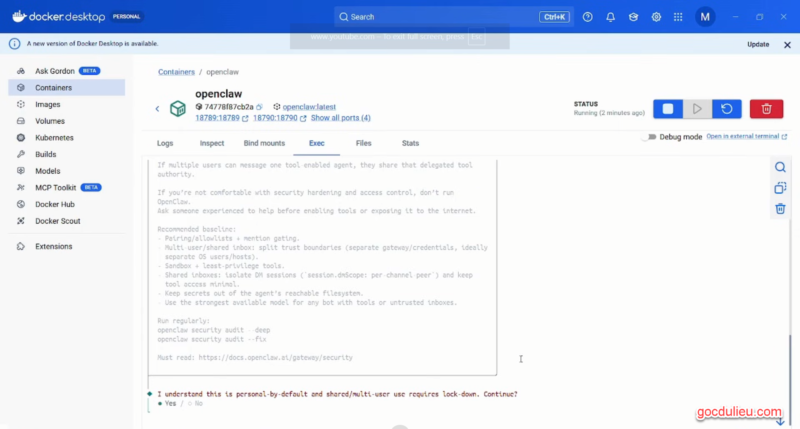Open the Extensions section in sidebar
The height and width of the screenshot is (429, 800).
tap(53, 246)
